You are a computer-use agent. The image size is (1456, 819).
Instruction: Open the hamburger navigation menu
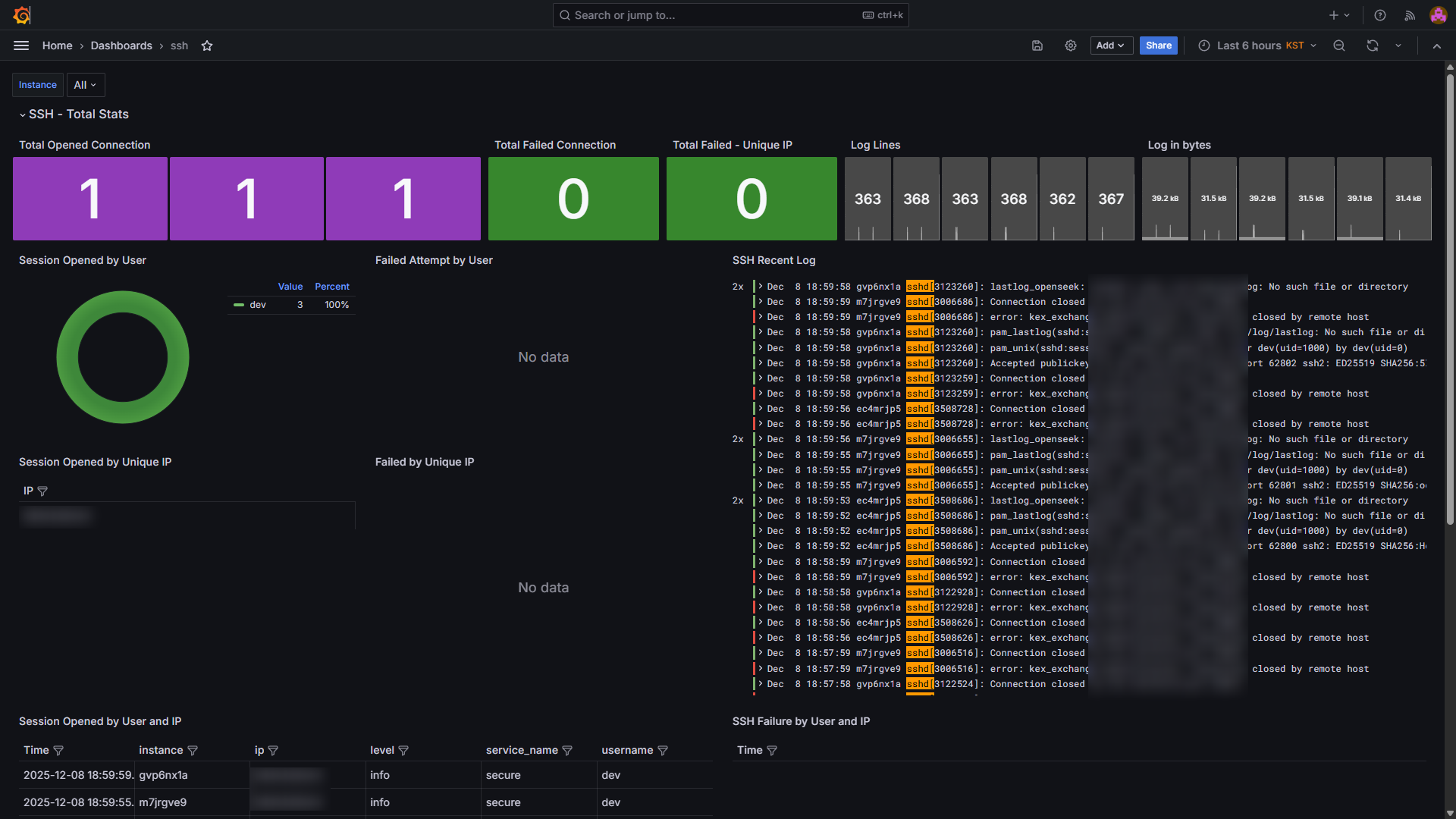pos(21,45)
